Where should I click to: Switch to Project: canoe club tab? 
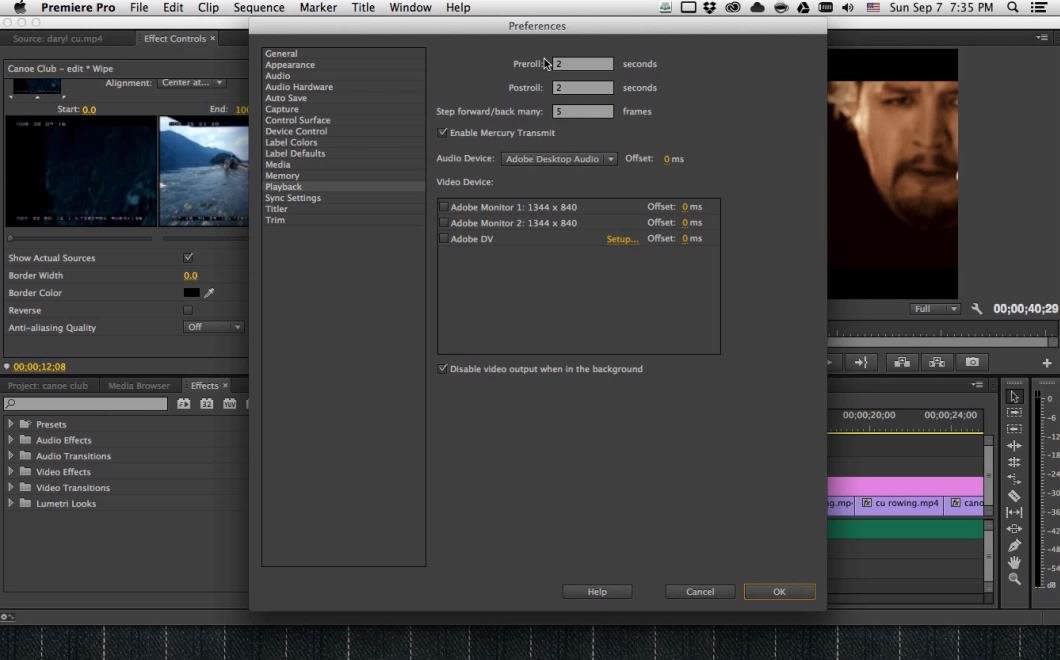point(48,385)
